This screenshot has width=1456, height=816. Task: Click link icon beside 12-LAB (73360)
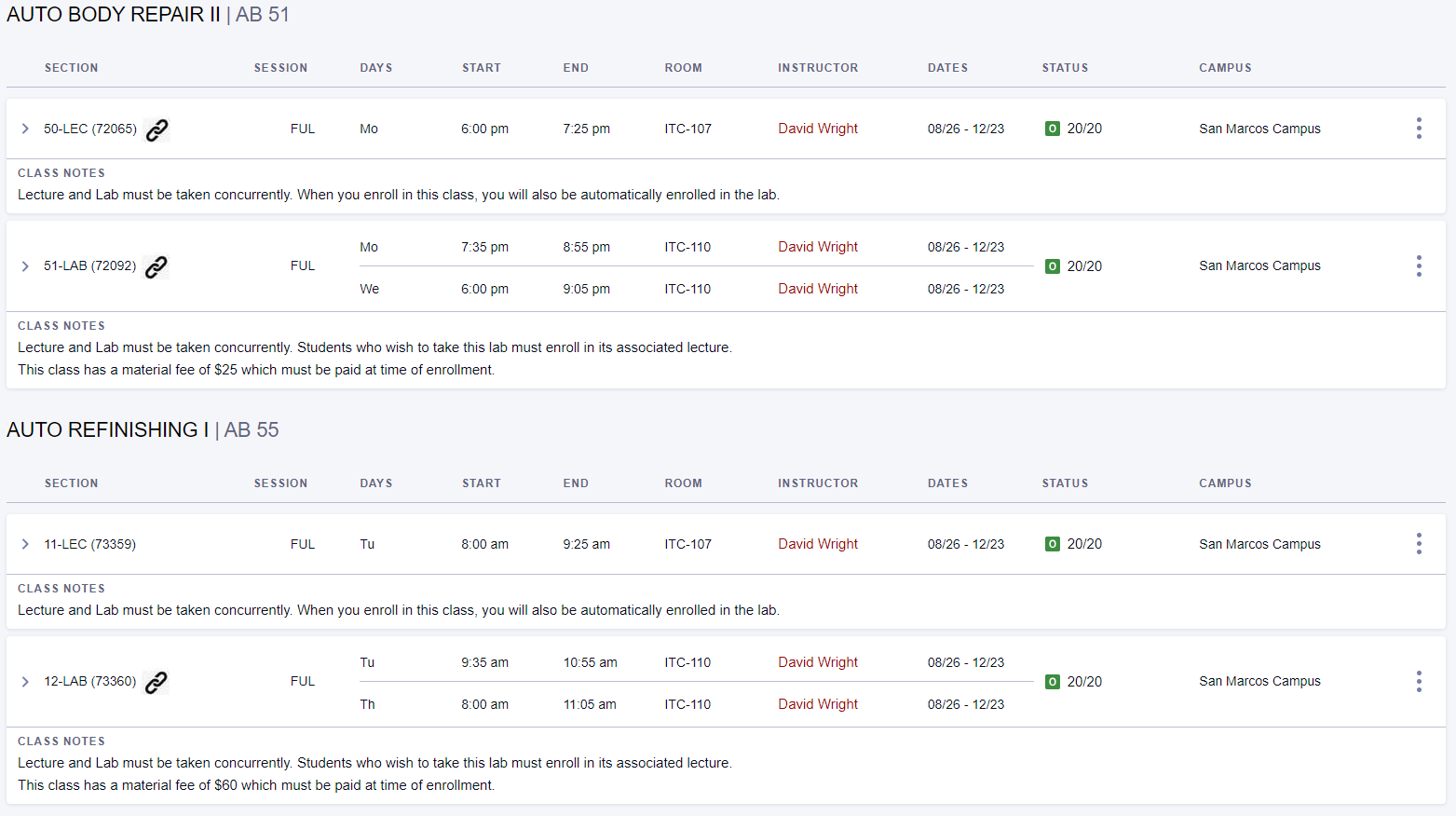(x=156, y=682)
